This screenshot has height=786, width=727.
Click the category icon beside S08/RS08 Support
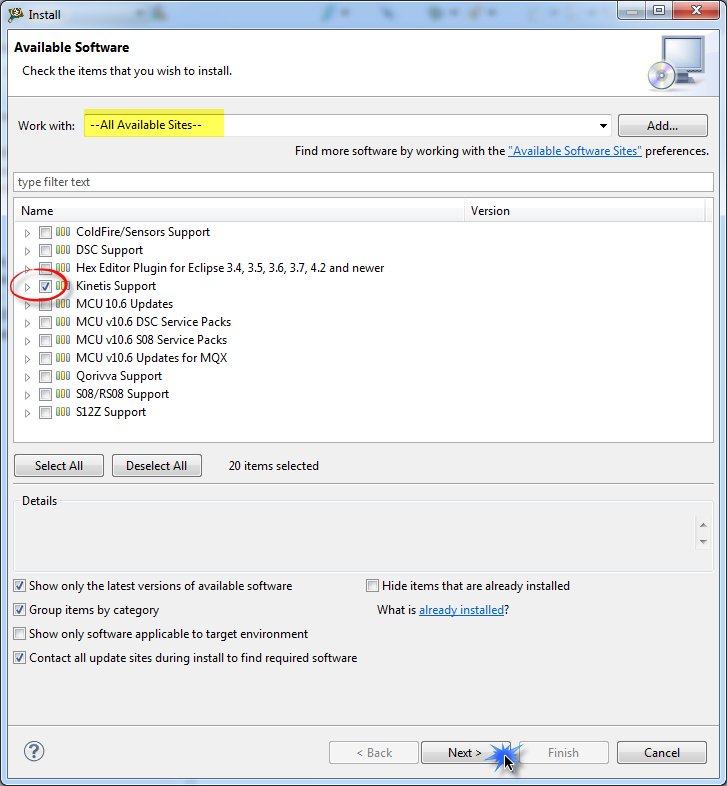pos(63,394)
